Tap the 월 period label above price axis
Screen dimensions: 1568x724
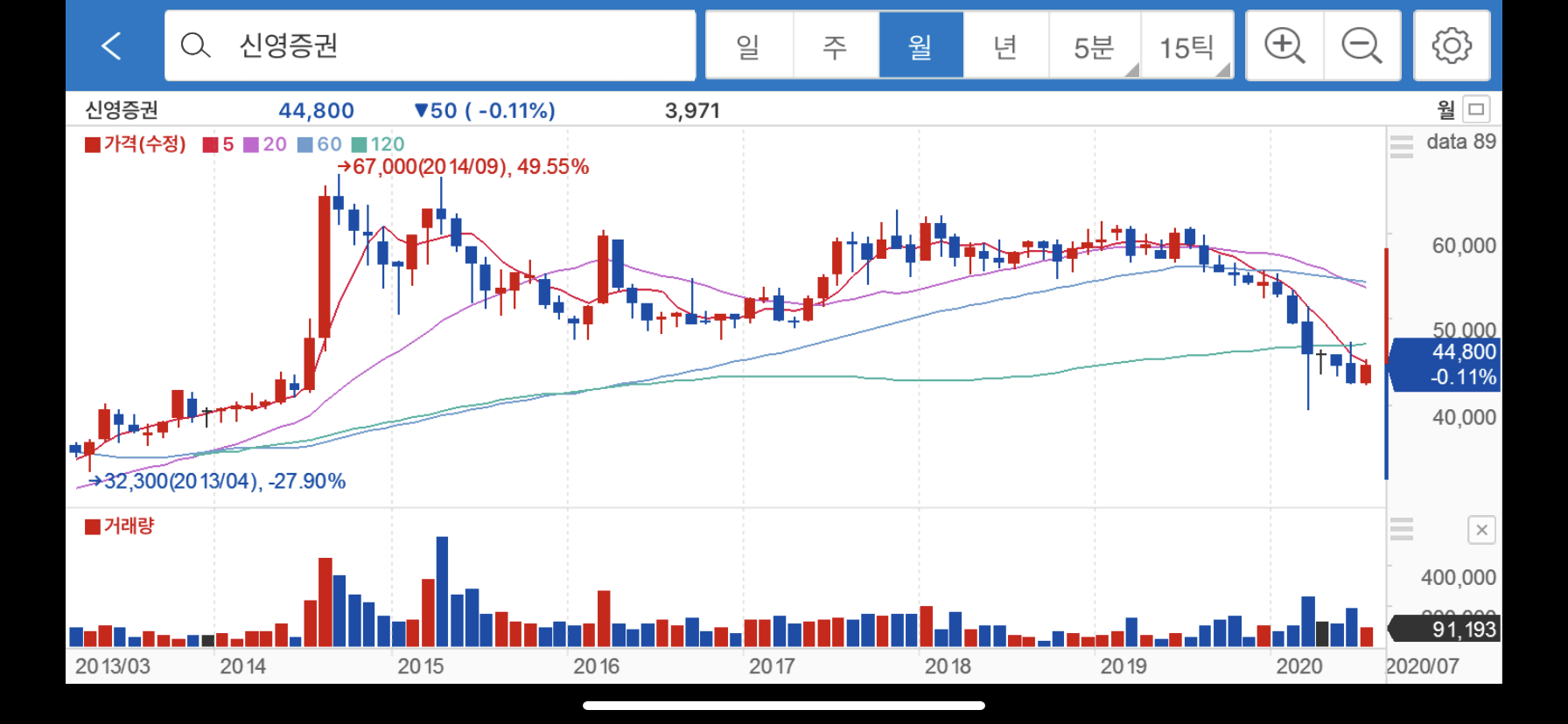pyautogui.click(x=1445, y=109)
